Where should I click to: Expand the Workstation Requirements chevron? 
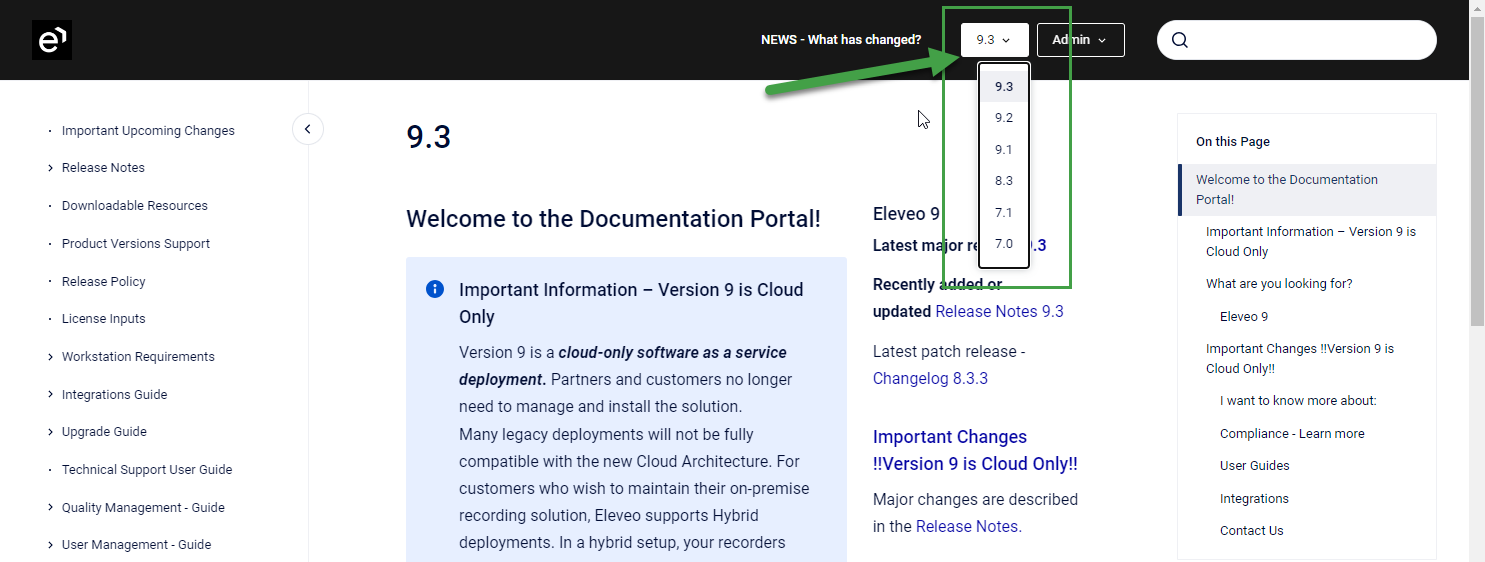50,357
